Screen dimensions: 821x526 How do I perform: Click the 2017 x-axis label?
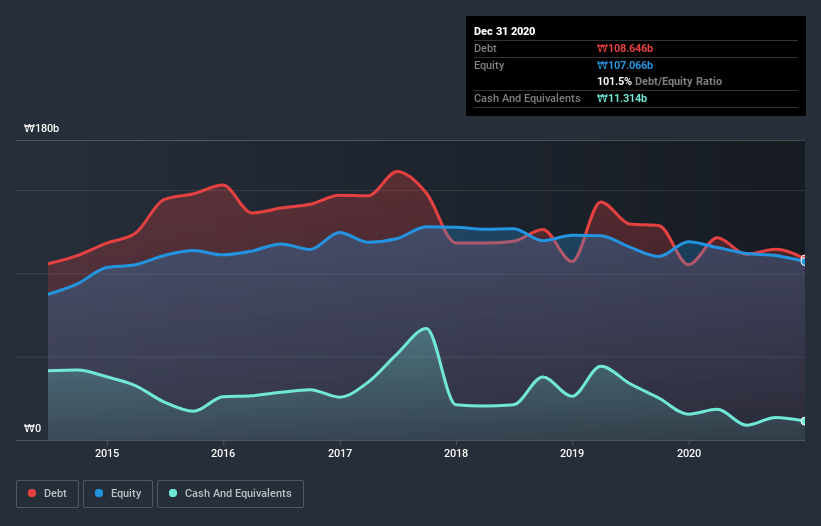pyautogui.click(x=340, y=453)
